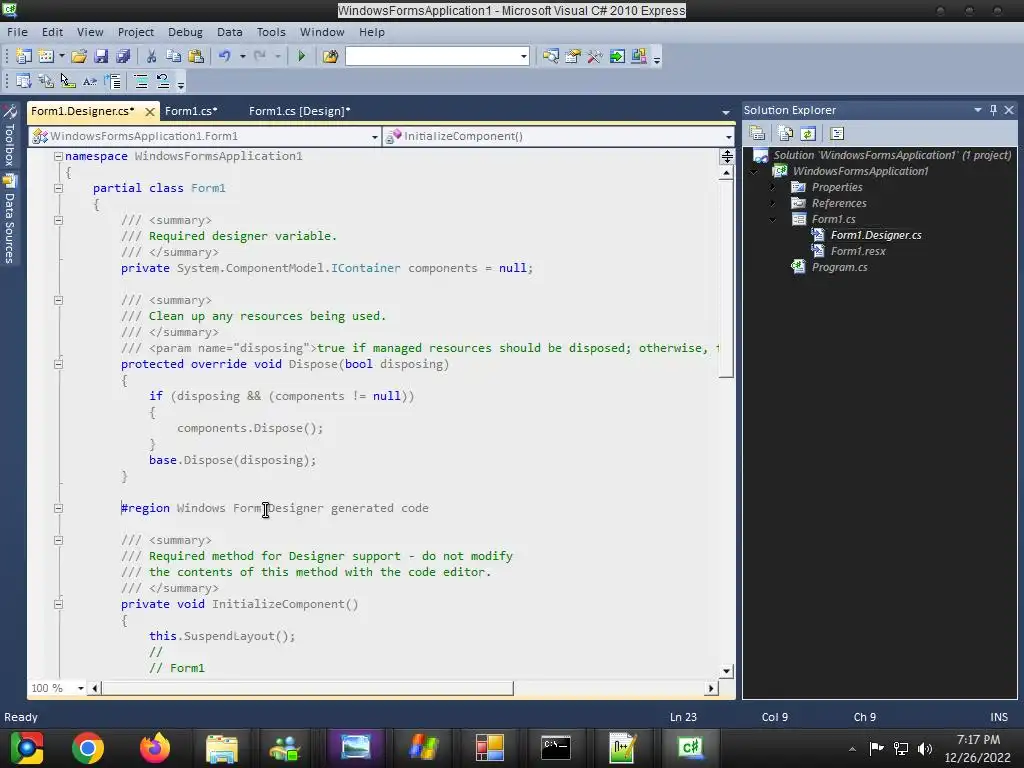Expand the References node in Solution Explorer
The height and width of the screenshot is (768, 1024).
click(x=773, y=203)
